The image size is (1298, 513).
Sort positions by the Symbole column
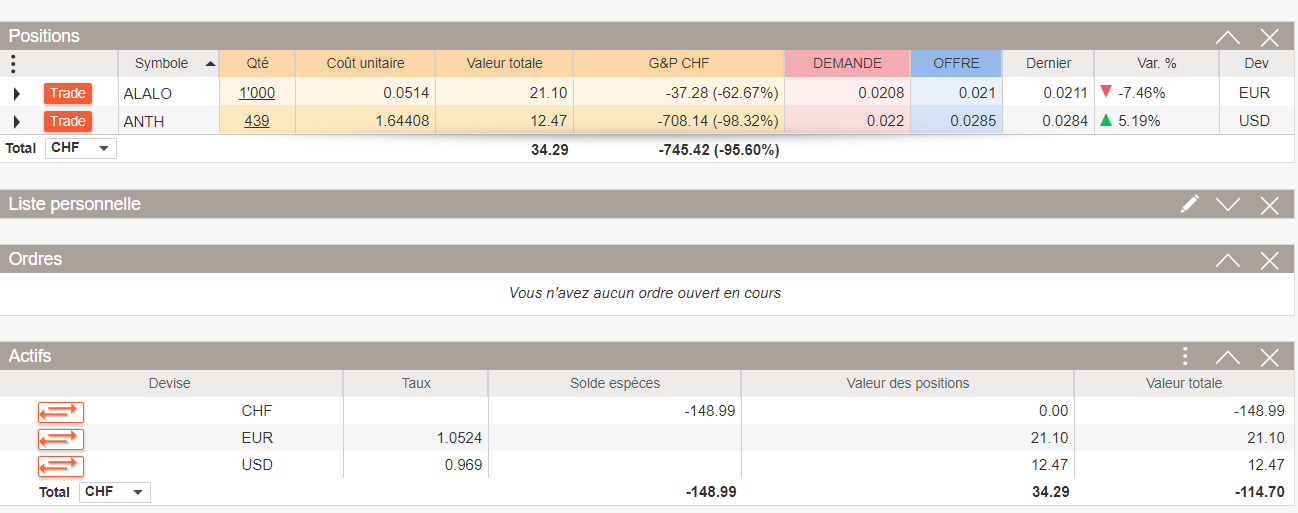click(x=168, y=63)
